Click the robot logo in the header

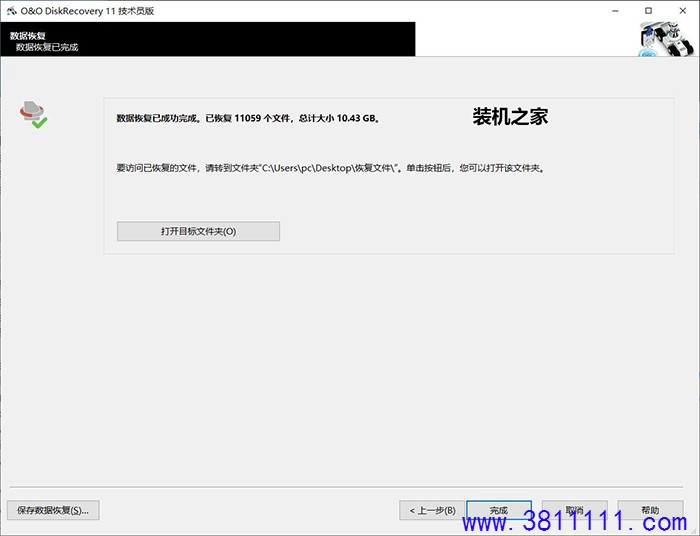click(x=666, y=40)
